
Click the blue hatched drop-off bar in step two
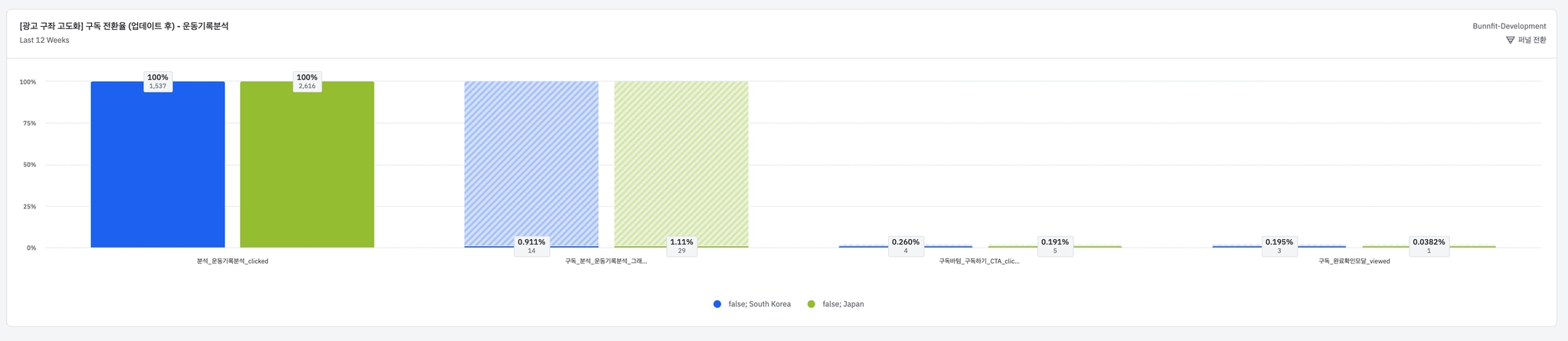(x=531, y=161)
